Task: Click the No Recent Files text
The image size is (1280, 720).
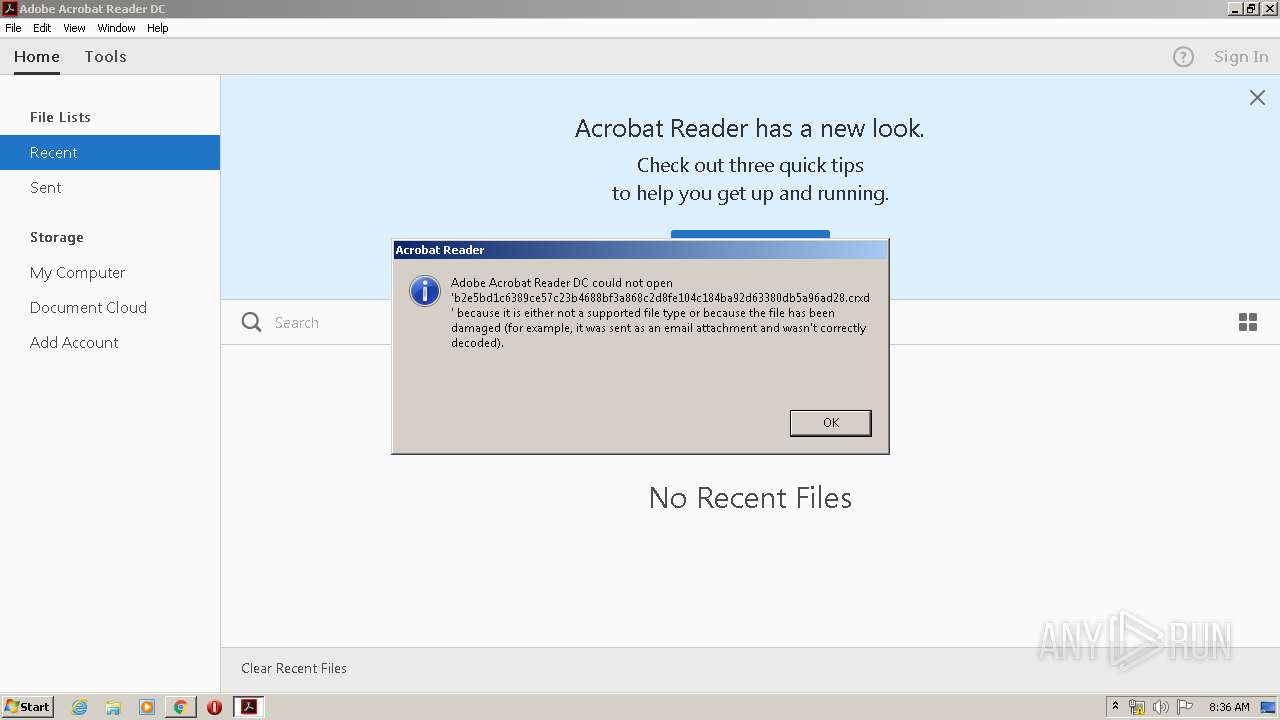Action: [x=750, y=497]
